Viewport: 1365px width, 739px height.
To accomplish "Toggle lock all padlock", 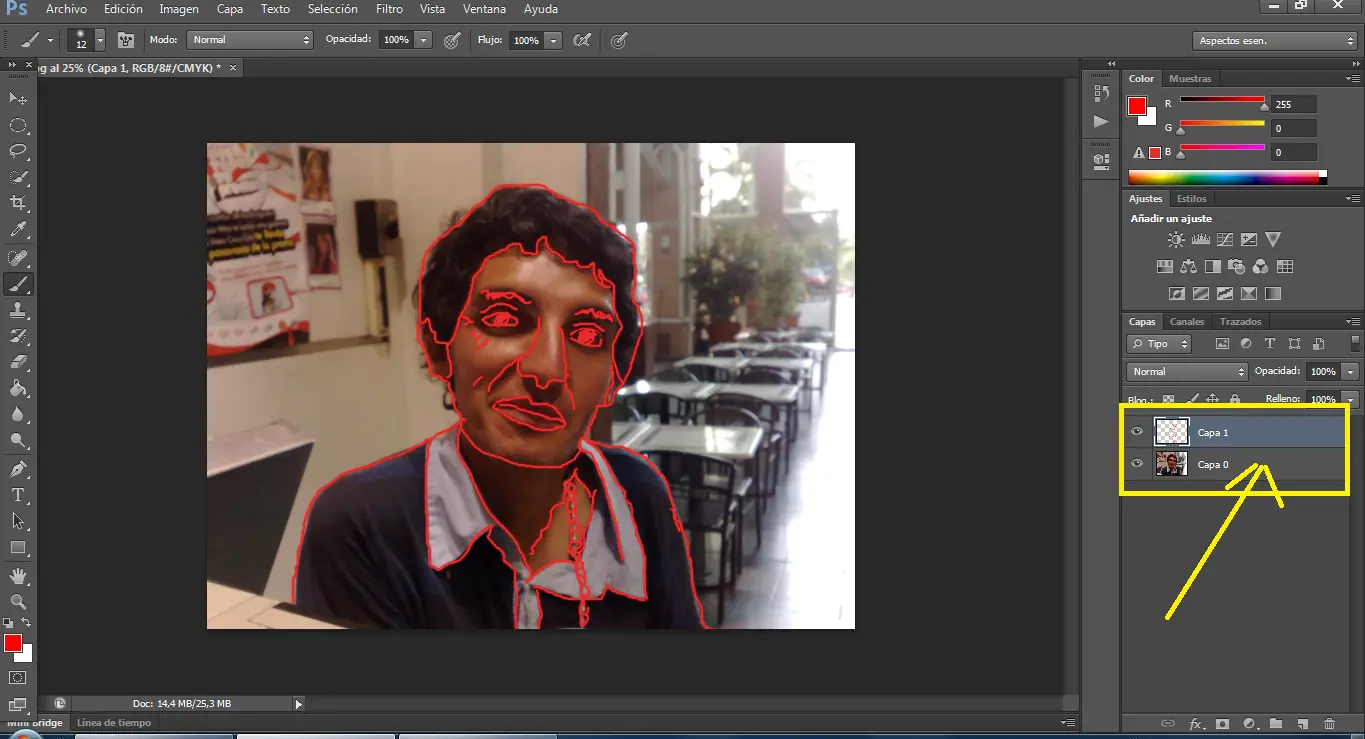I will 1235,399.
